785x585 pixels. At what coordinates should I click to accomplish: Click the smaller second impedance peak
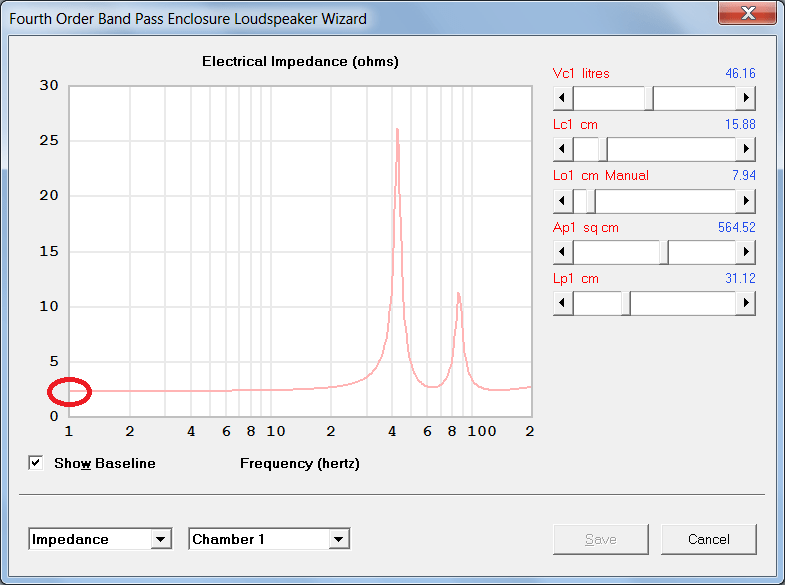pos(458,295)
